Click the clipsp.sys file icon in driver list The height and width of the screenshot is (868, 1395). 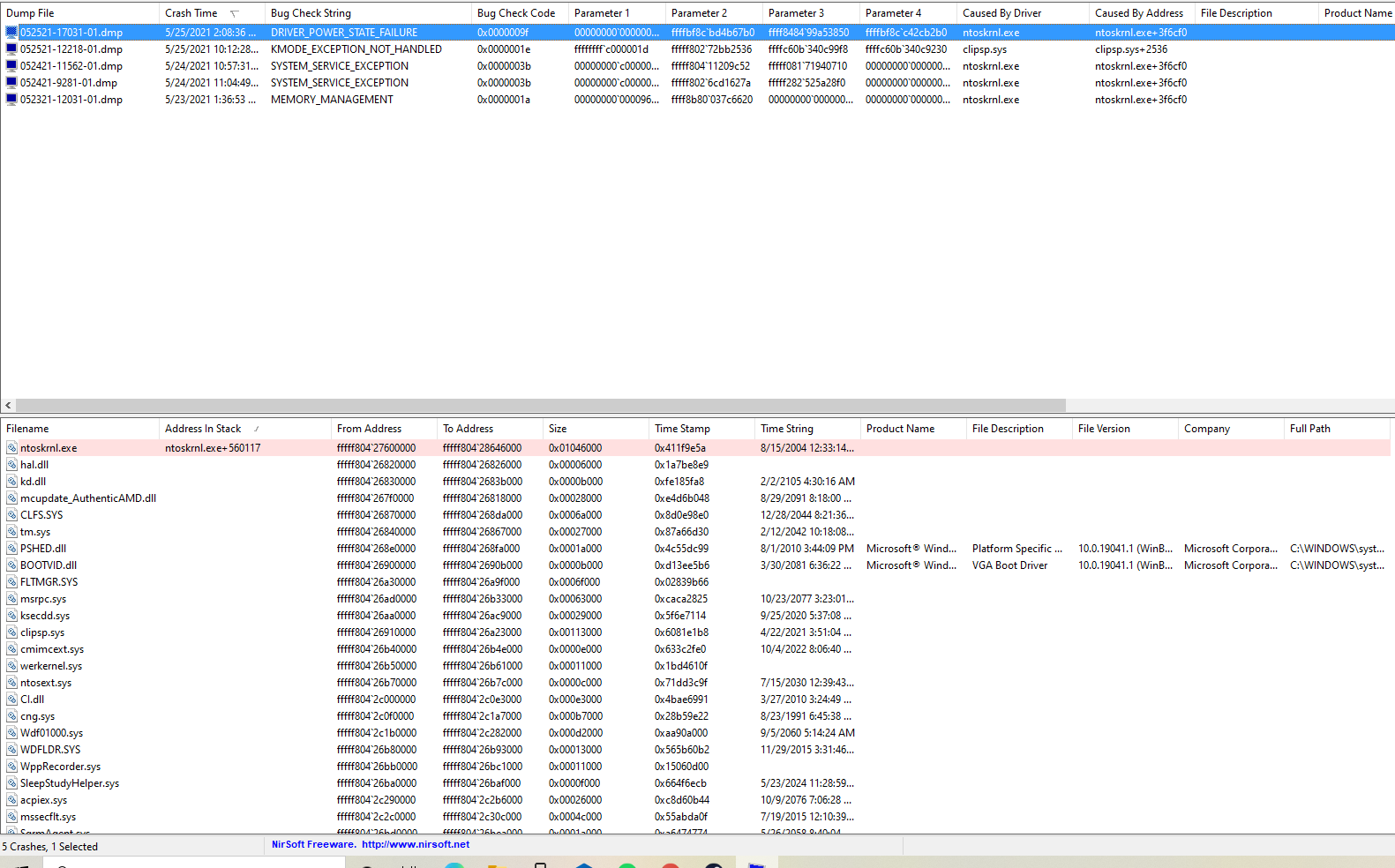click(12, 632)
